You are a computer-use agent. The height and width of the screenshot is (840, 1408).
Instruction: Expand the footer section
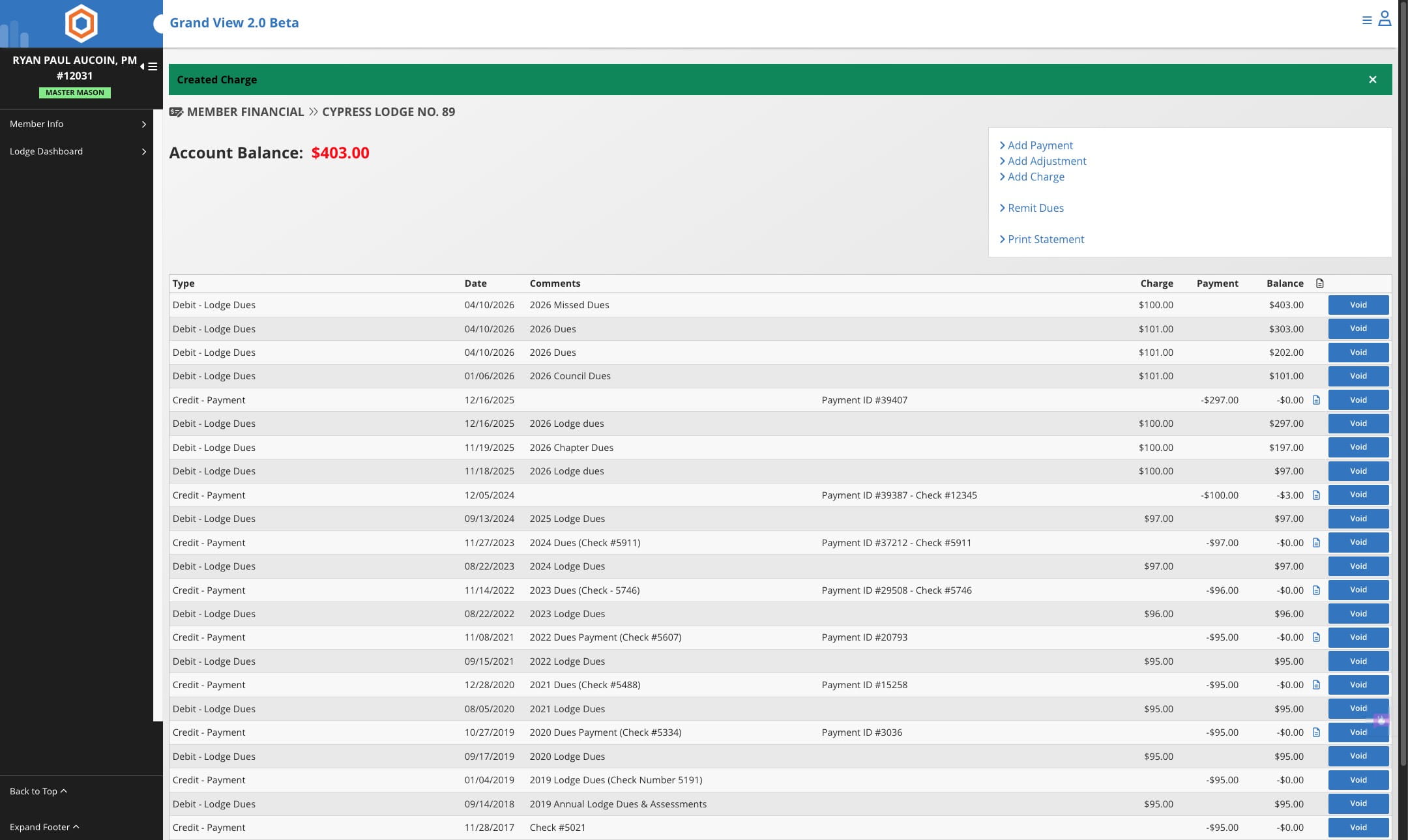44,827
